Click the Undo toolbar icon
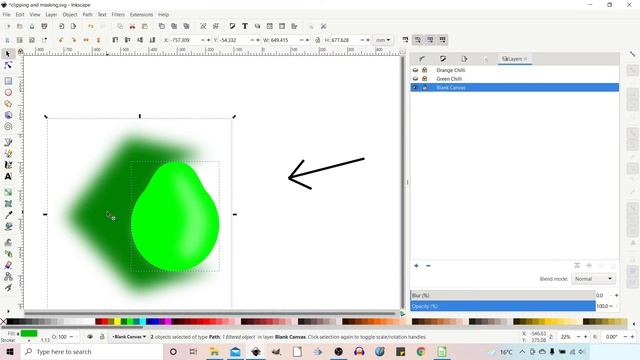The height and width of the screenshot is (360, 640). click(91, 26)
